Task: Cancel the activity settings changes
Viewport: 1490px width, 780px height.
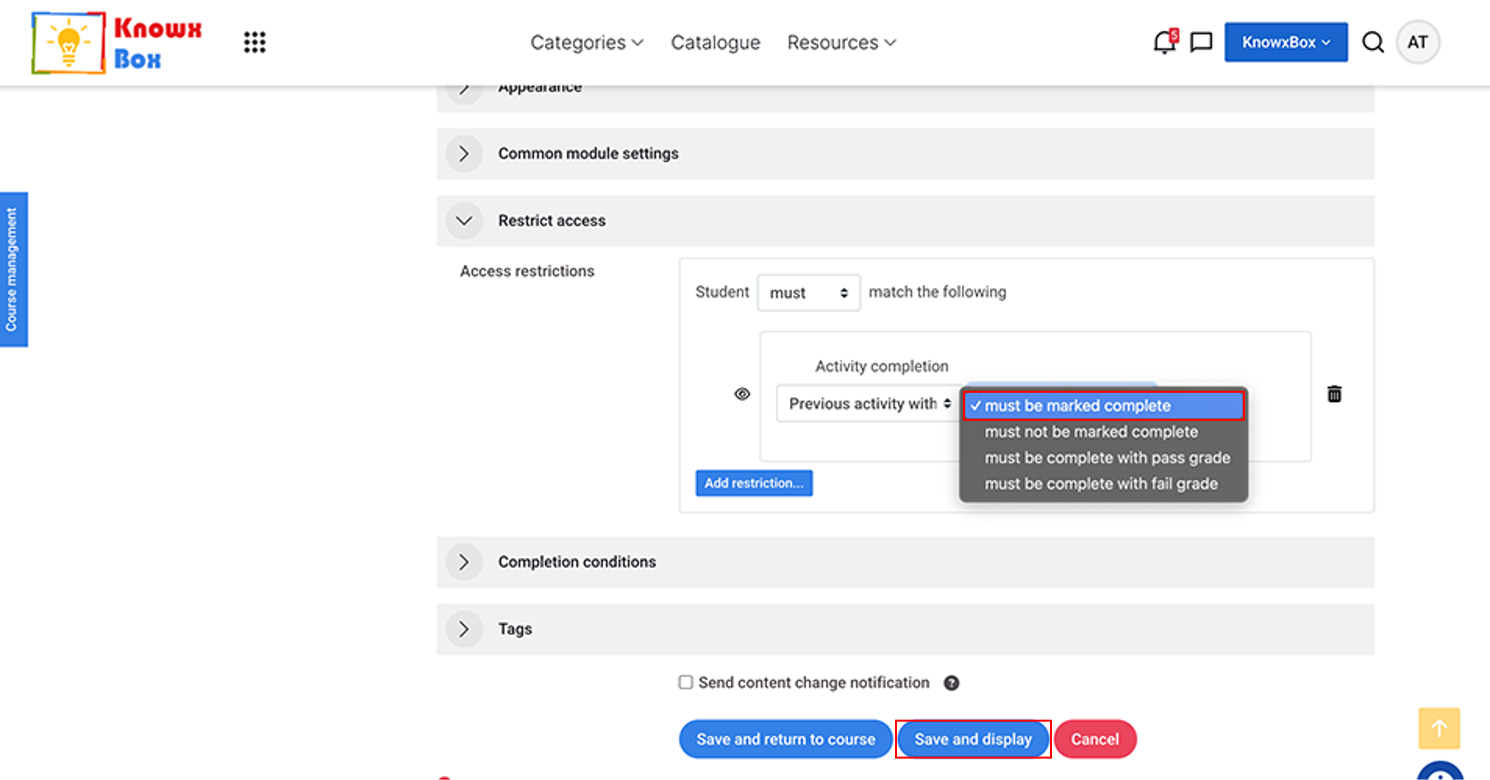Action: click(x=1095, y=739)
